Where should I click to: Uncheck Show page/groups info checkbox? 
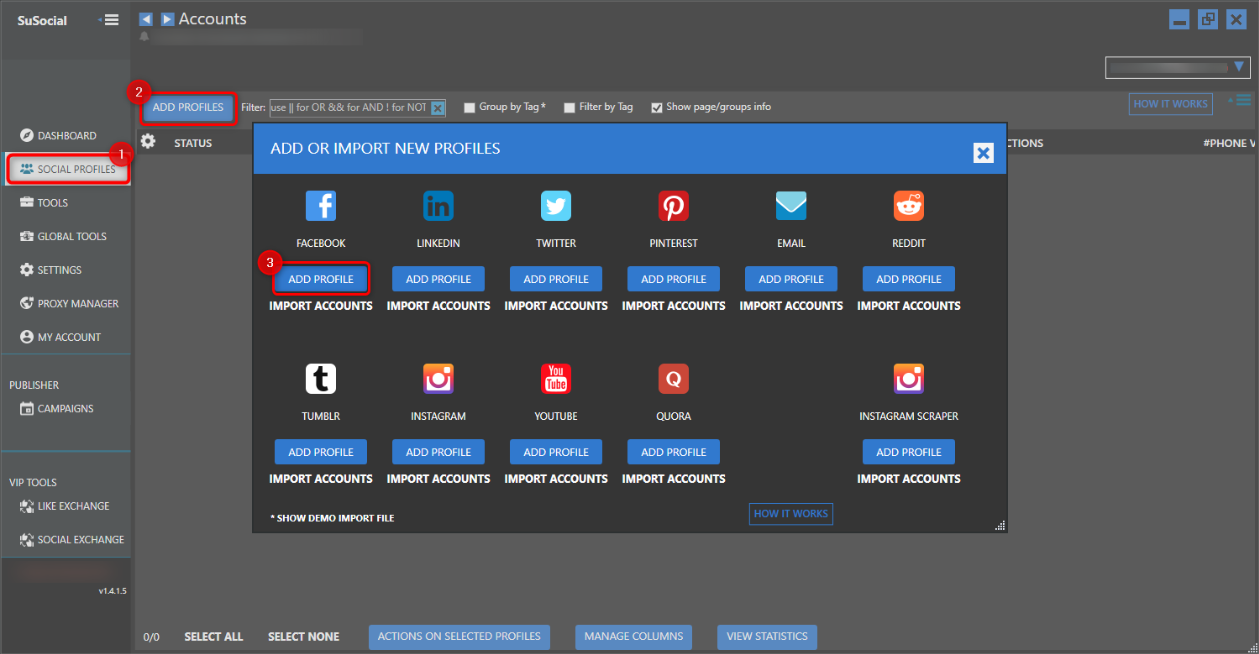point(657,108)
